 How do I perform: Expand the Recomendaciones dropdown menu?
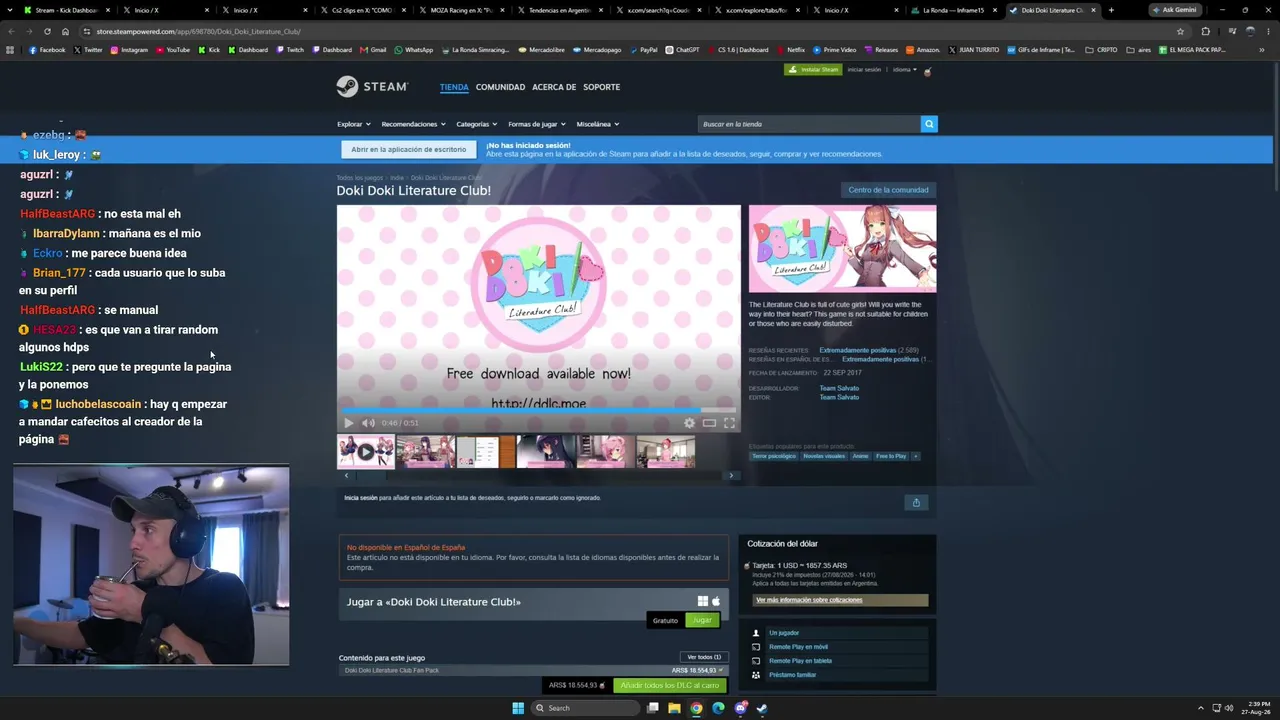(413, 124)
